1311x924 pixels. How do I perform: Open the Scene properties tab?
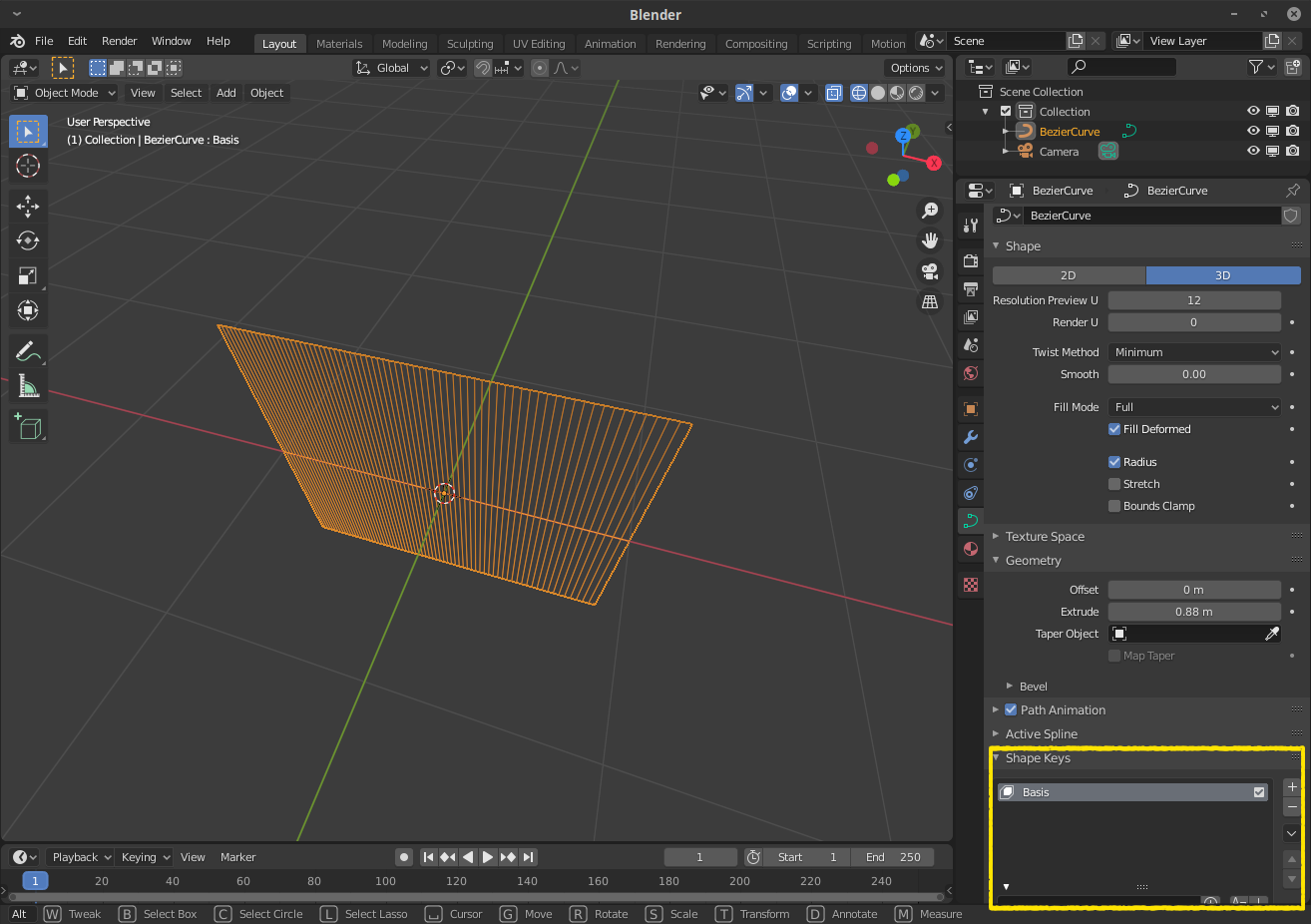click(x=971, y=345)
